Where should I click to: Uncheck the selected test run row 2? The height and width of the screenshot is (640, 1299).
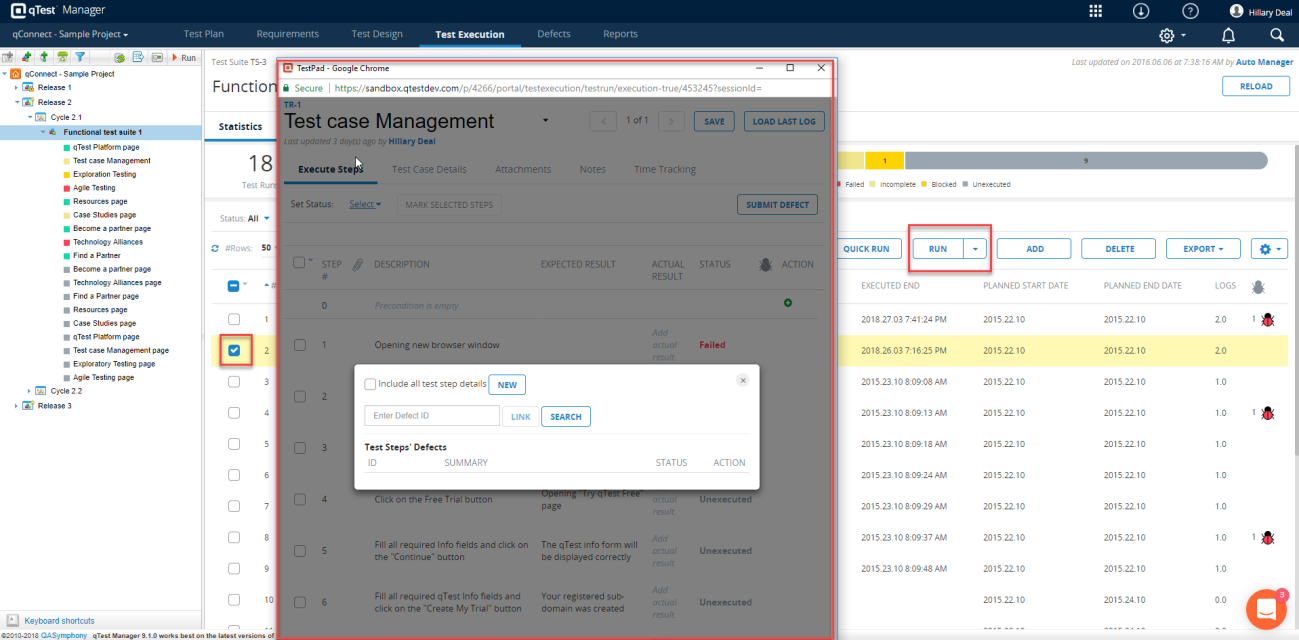tap(234, 350)
